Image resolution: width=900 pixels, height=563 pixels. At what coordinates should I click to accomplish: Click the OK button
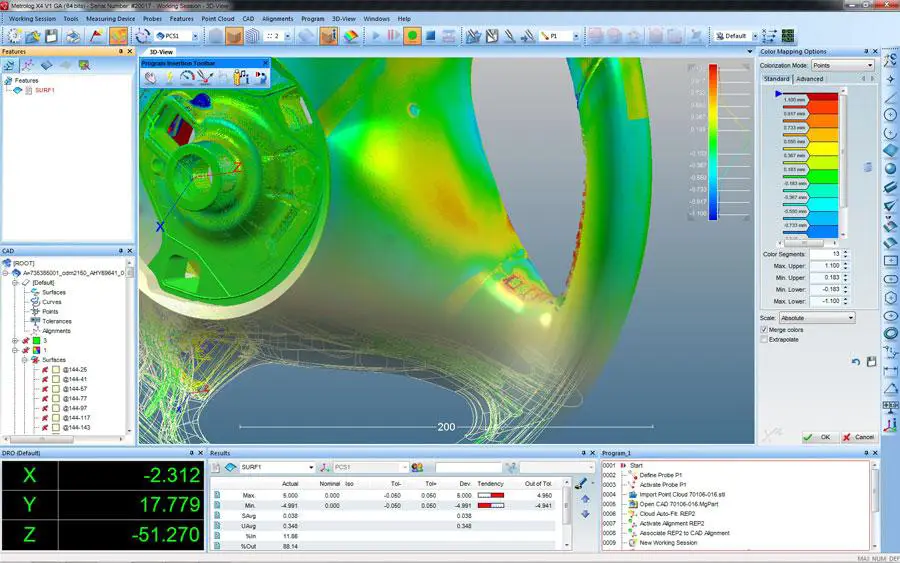[819, 437]
